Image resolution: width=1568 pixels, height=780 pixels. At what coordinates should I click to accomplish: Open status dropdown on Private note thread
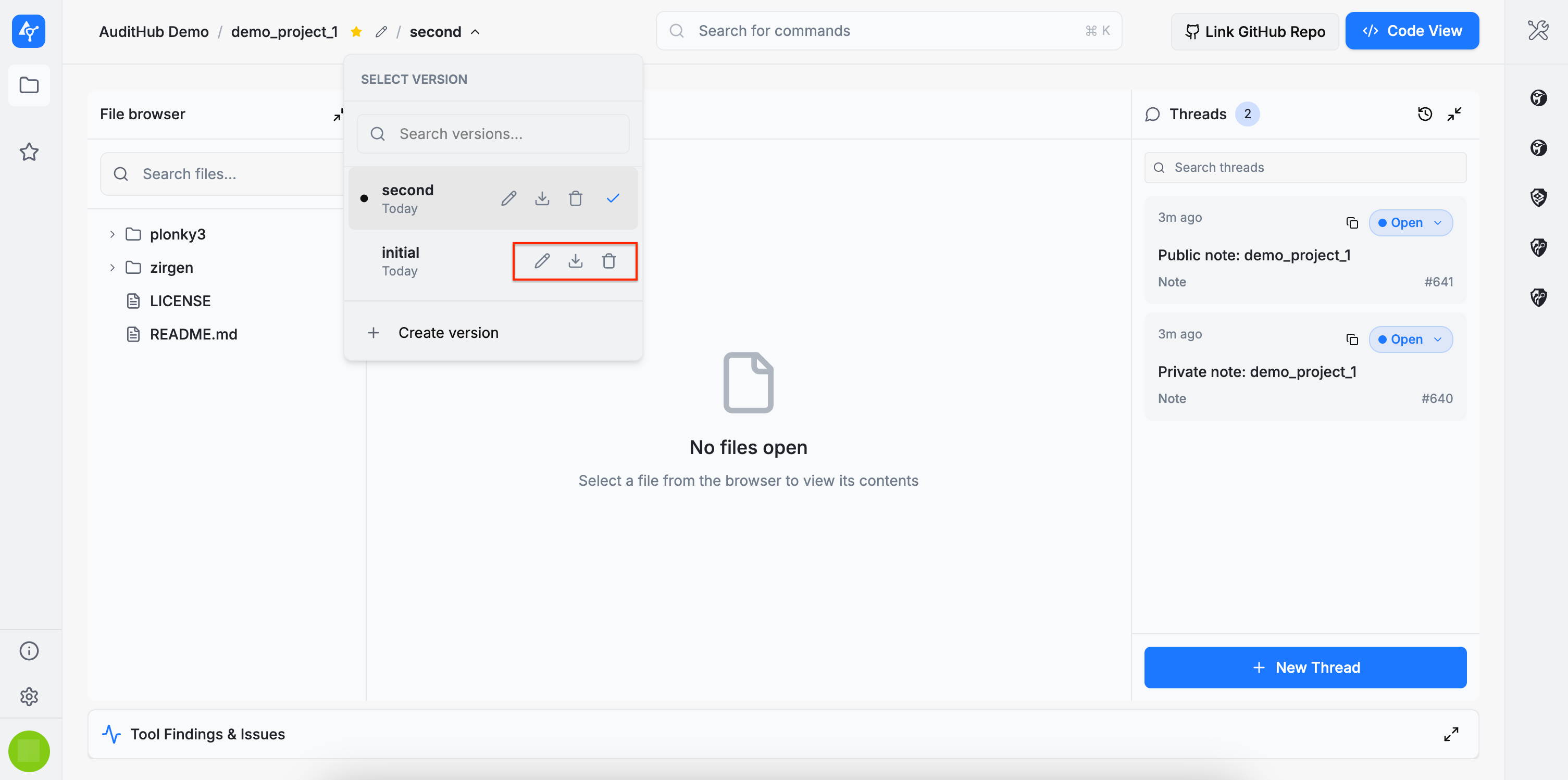pyautogui.click(x=1410, y=339)
